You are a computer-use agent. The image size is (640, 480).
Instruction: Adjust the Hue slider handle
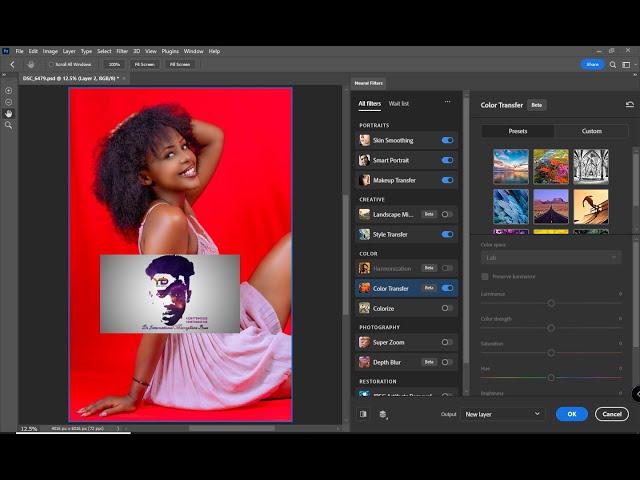coord(551,378)
